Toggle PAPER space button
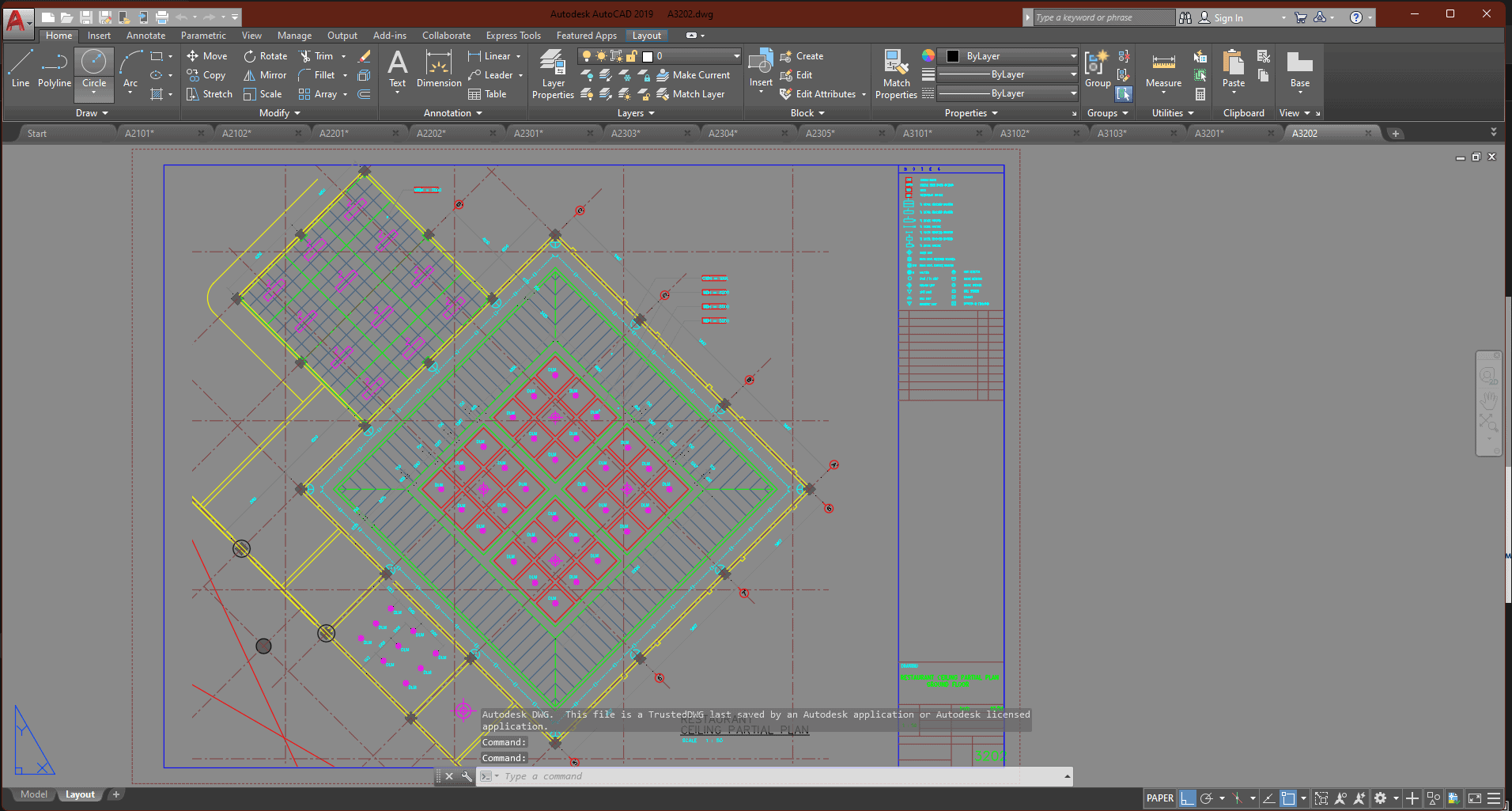Viewport: 1512px width, 811px height. click(x=1159, y=798)
